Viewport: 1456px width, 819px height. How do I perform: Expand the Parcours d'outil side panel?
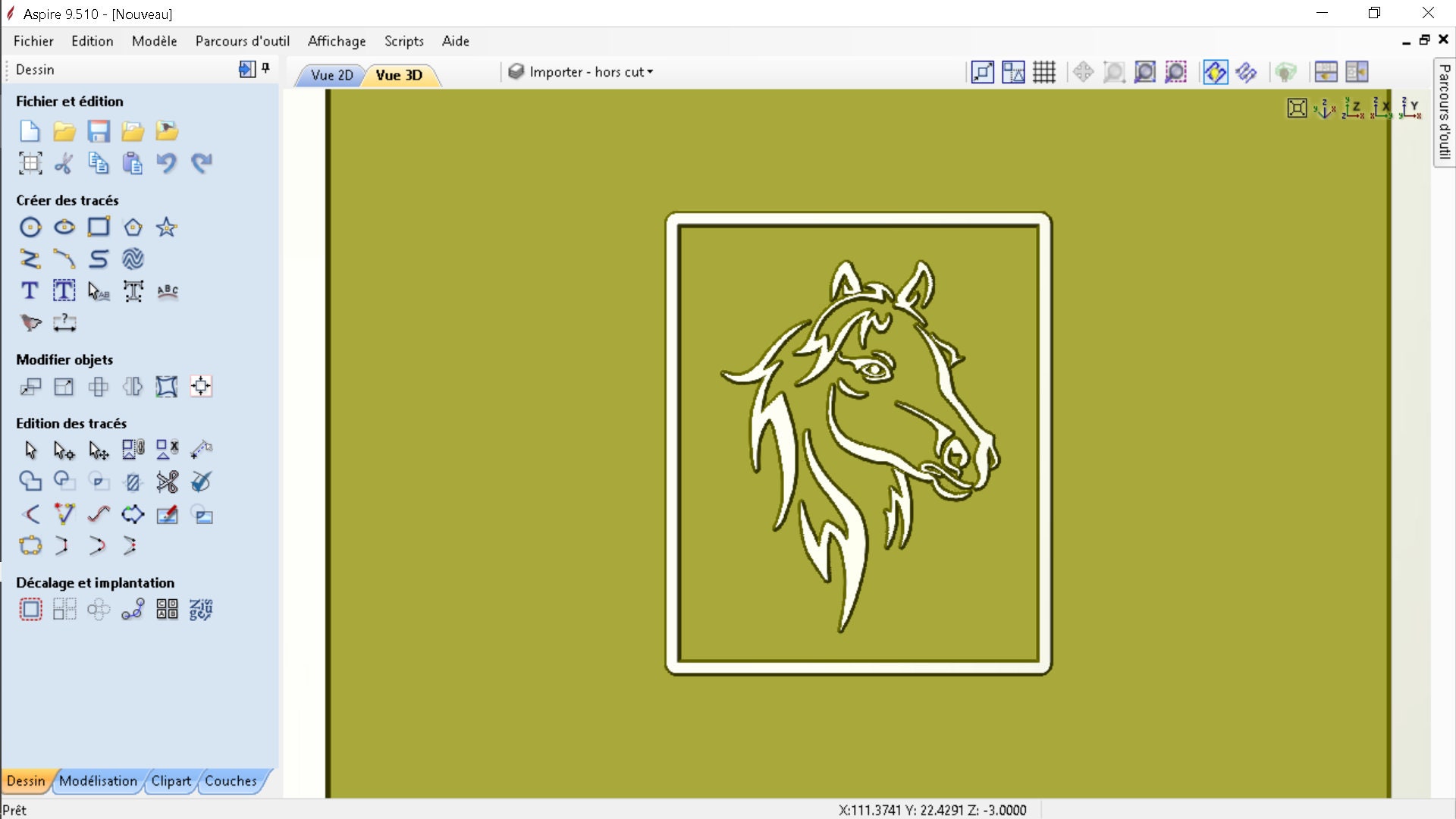coord(1444,114)
